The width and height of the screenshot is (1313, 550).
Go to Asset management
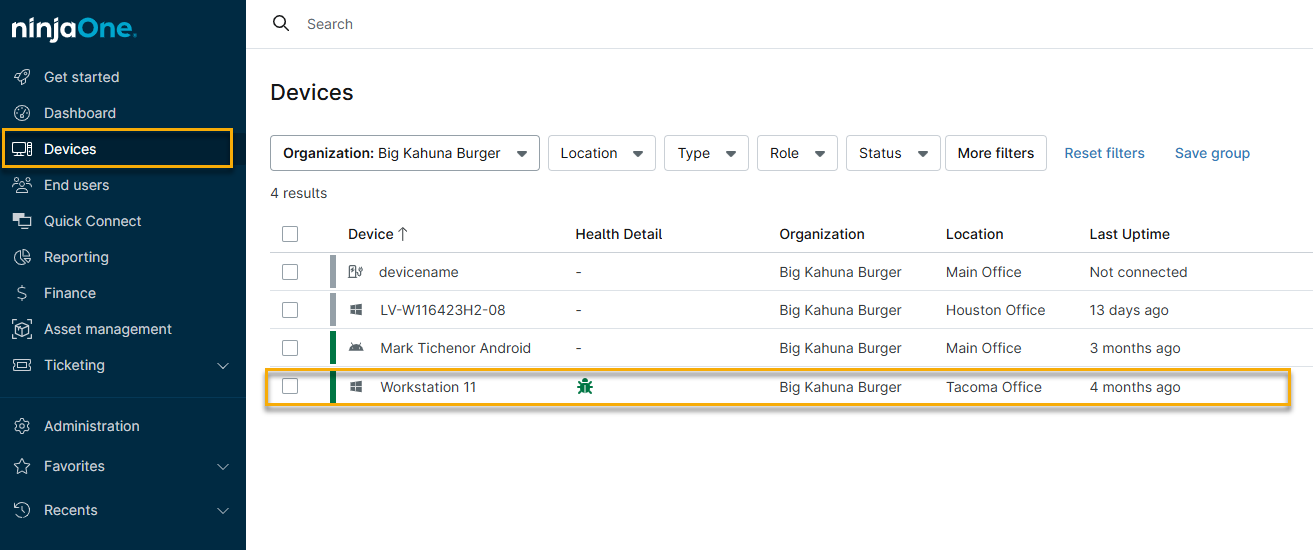(x=108, y=329)
